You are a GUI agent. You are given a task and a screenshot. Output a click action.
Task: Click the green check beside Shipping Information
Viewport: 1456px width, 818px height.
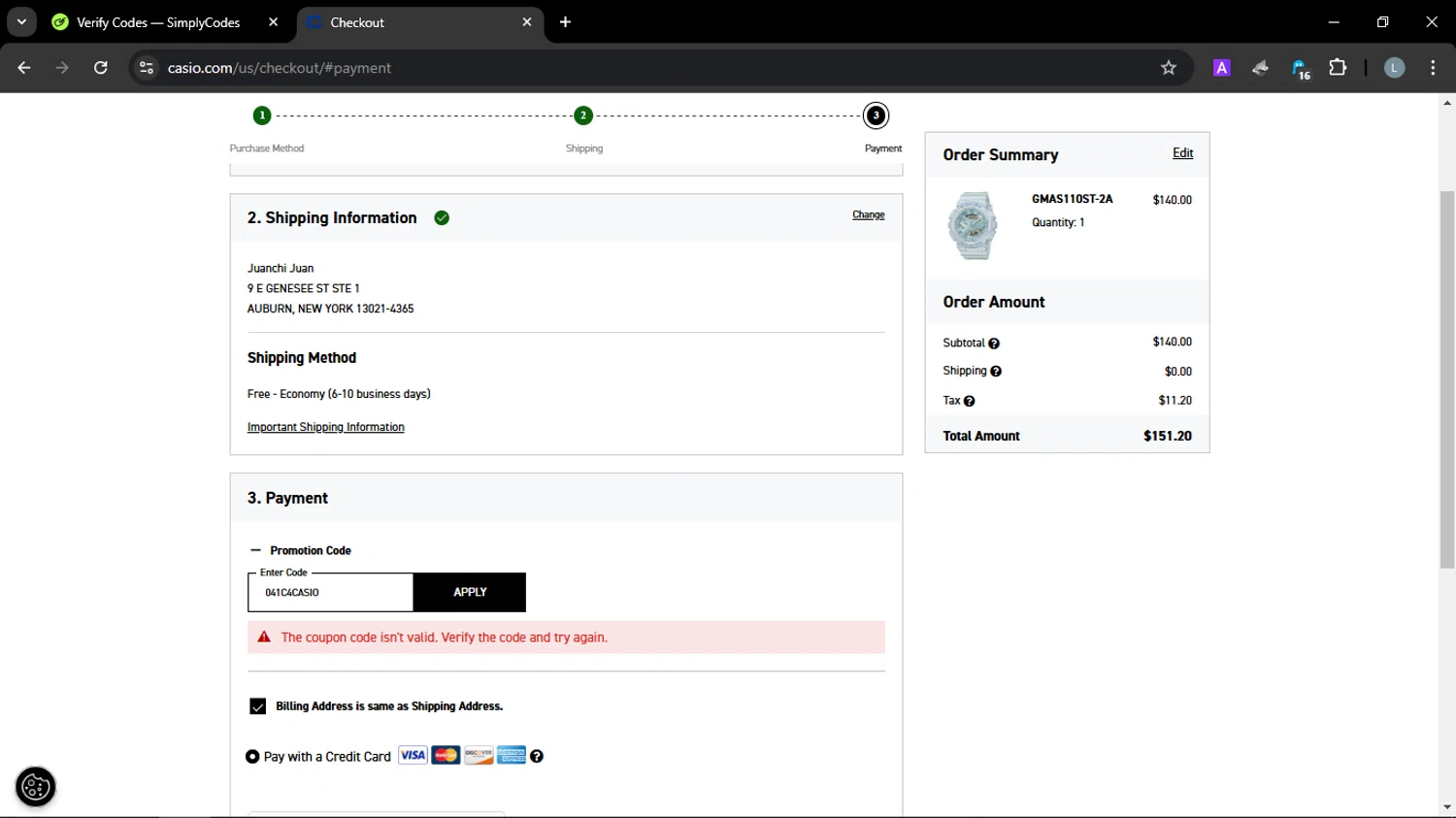[x=442, y=217]
